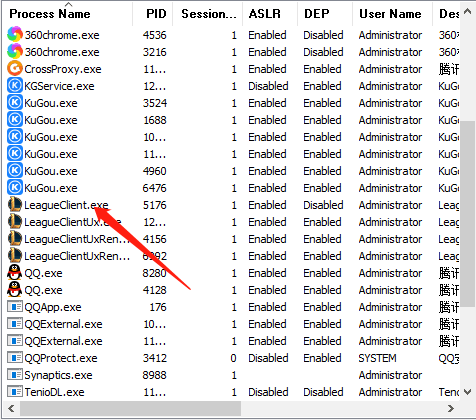The image size is (476, 420).
Task: Click the 360chrome.exe icon with PID 4536
Action: tap(15, 35)
